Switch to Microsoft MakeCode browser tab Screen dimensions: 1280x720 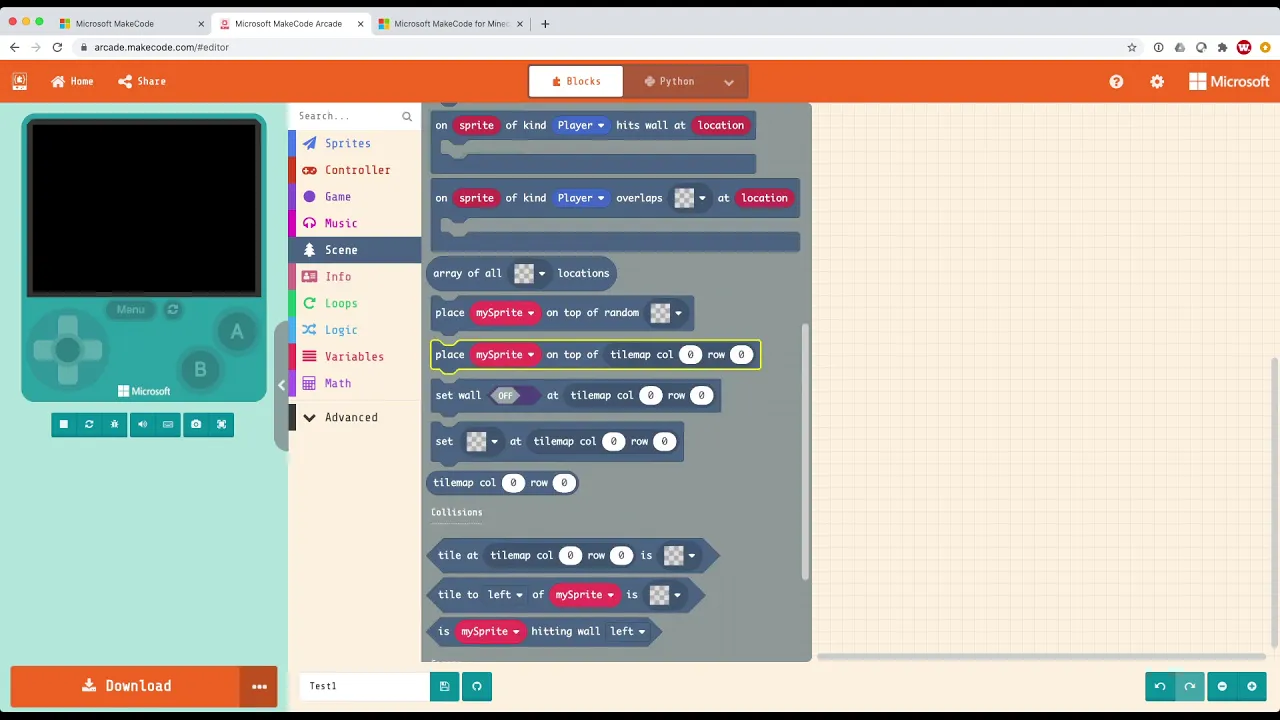tap(133, 24)
